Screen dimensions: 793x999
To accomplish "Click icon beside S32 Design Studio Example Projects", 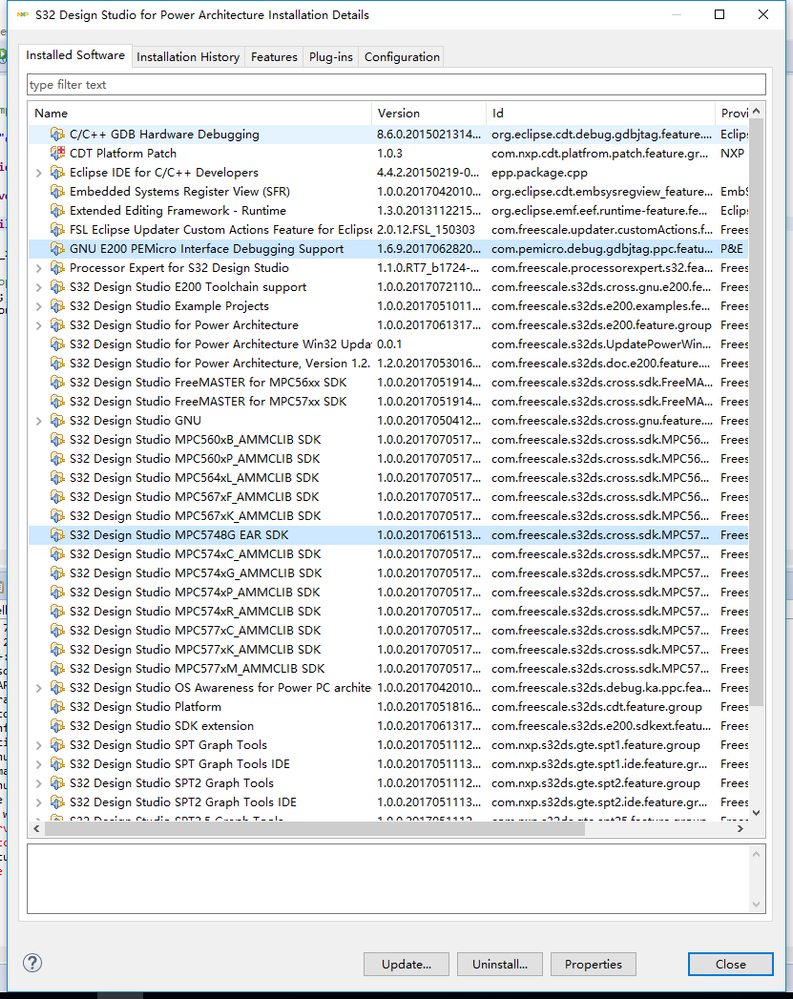I will pyautogui.click(x=57, y=306).
